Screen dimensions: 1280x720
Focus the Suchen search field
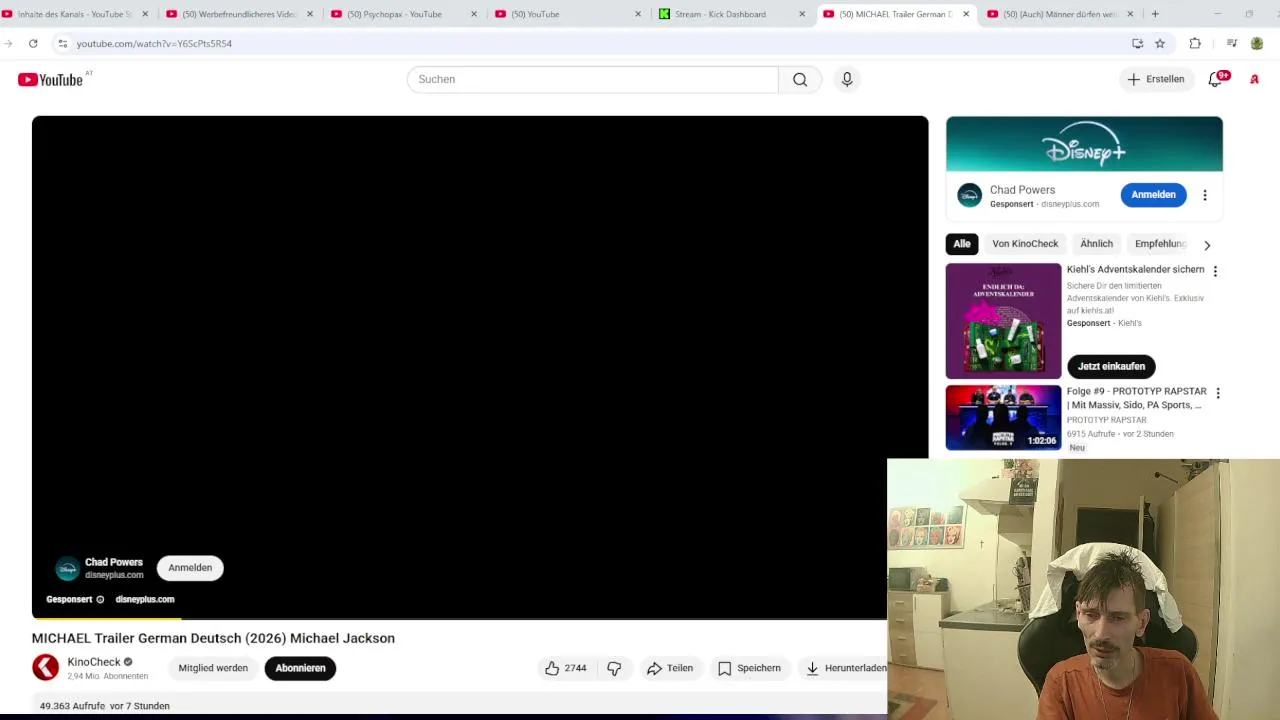point(593,79)
